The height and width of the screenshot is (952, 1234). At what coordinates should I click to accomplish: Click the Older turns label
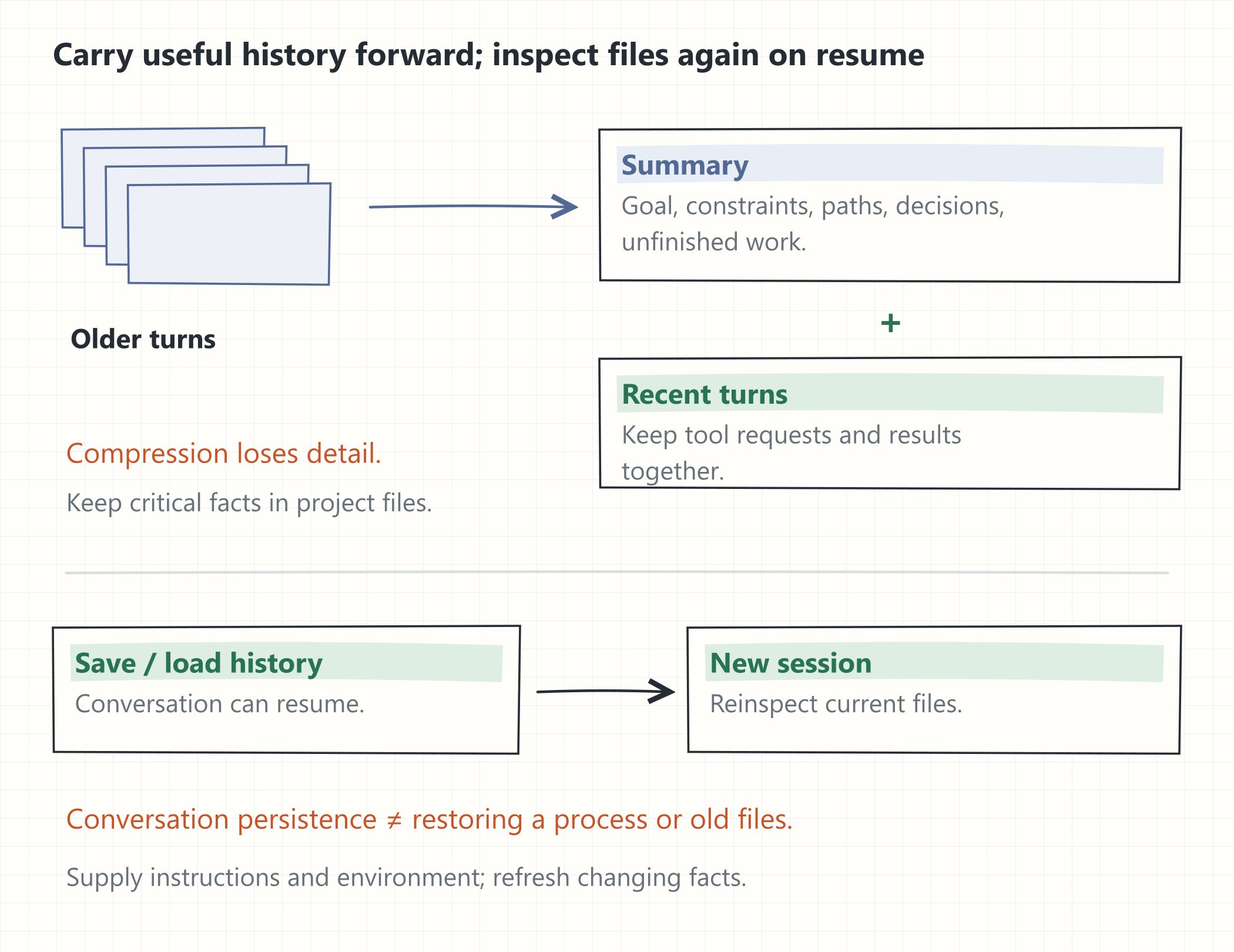[x=143, y=339]
